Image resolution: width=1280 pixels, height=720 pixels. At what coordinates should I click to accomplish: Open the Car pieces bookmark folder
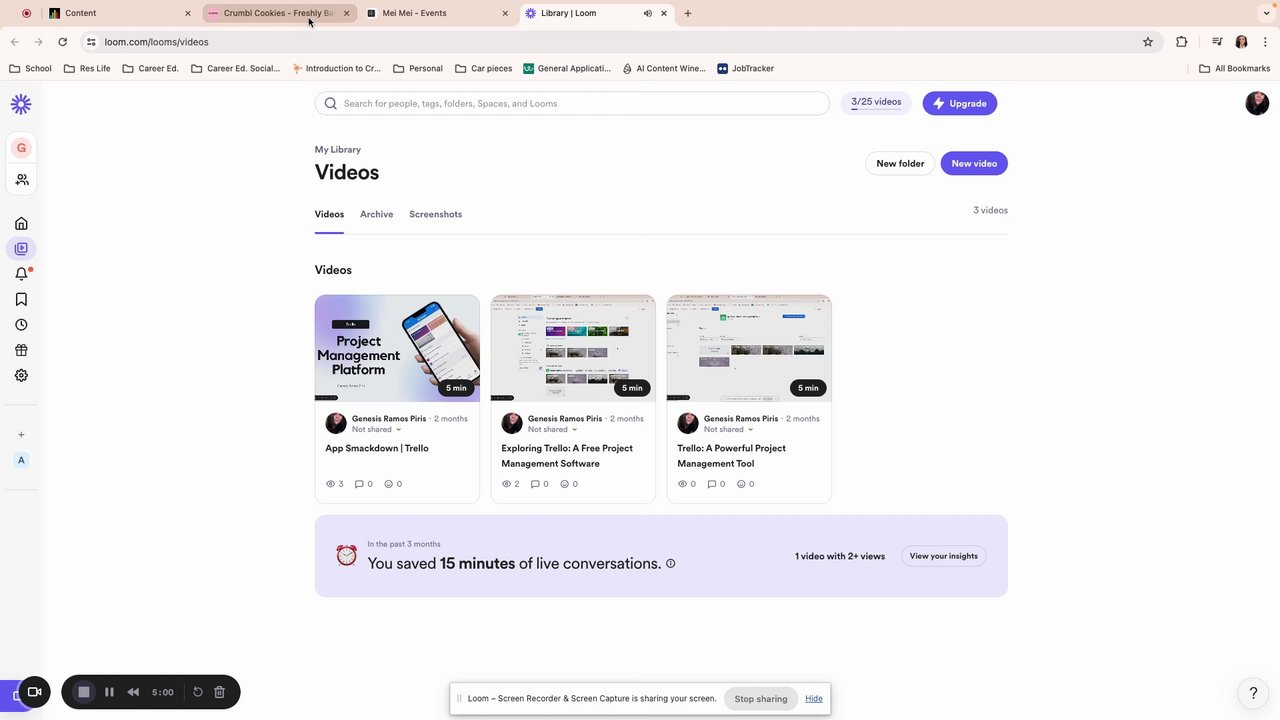point(483,69)
